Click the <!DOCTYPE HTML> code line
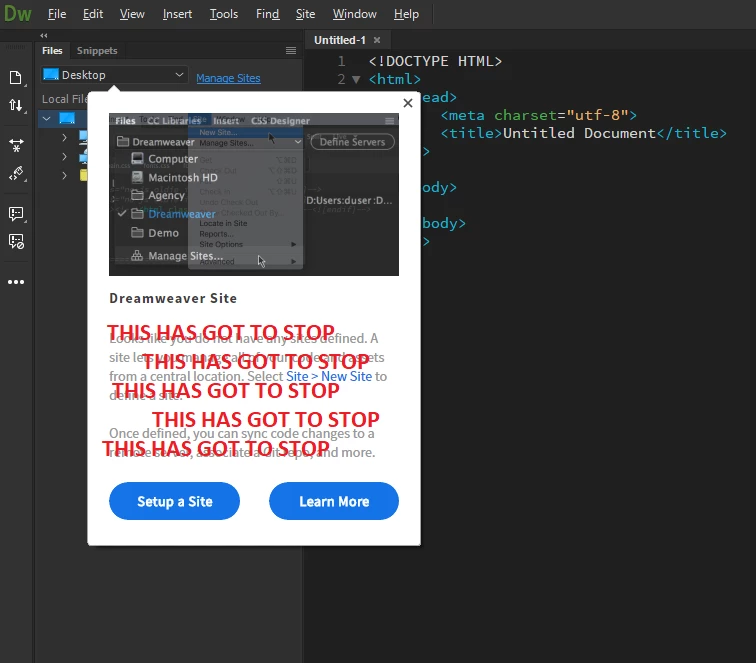756x663 pixels. pos(435,61)
